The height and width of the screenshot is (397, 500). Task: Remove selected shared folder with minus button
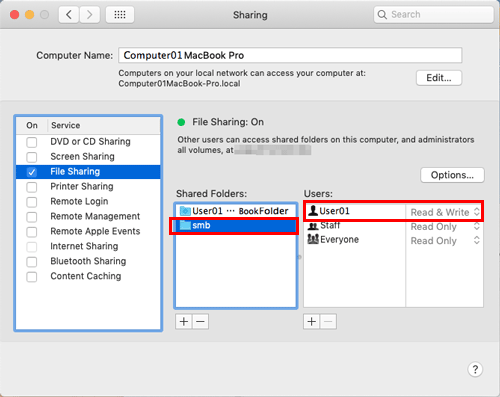pos(200,322)
